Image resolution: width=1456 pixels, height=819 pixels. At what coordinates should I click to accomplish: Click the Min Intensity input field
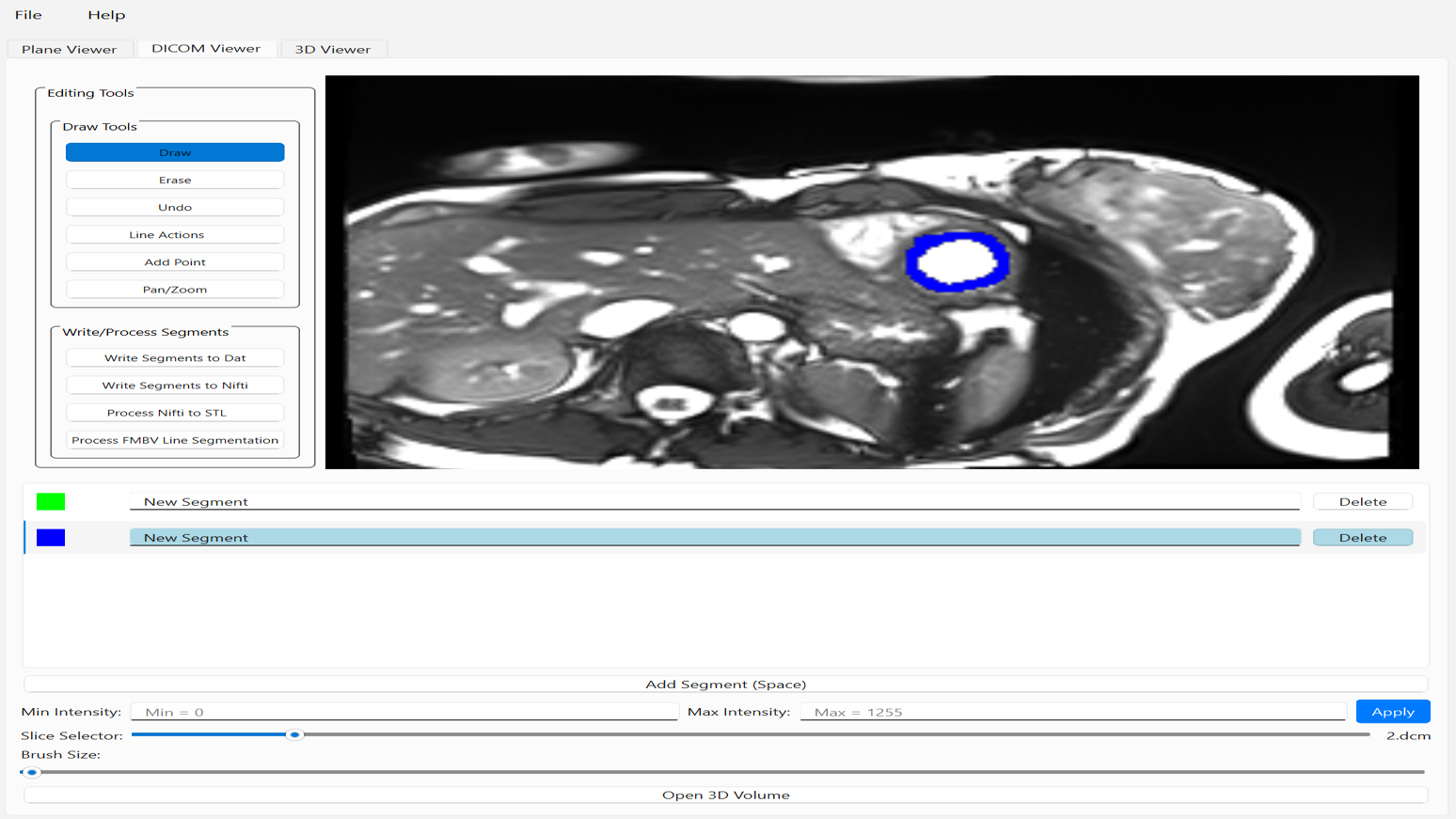(x=404, y=712)
